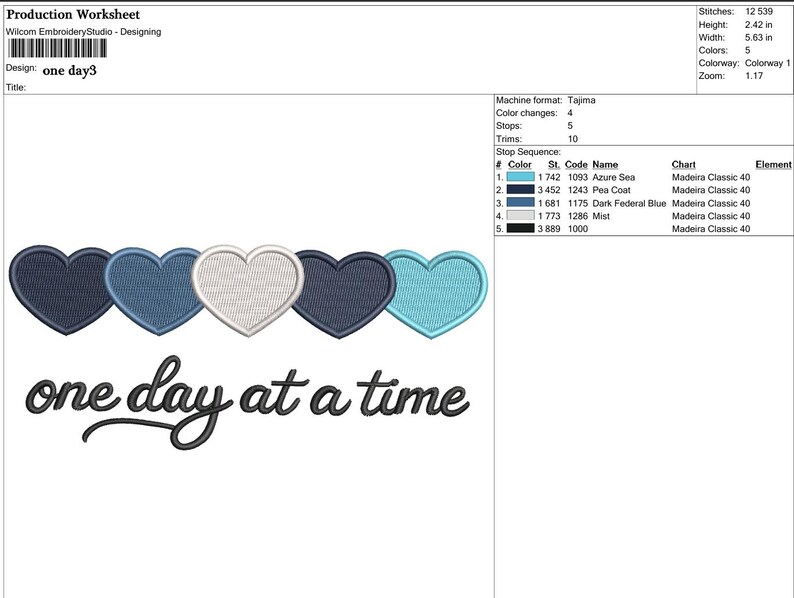Click the zoom value '1.17'

pos(753,75)
